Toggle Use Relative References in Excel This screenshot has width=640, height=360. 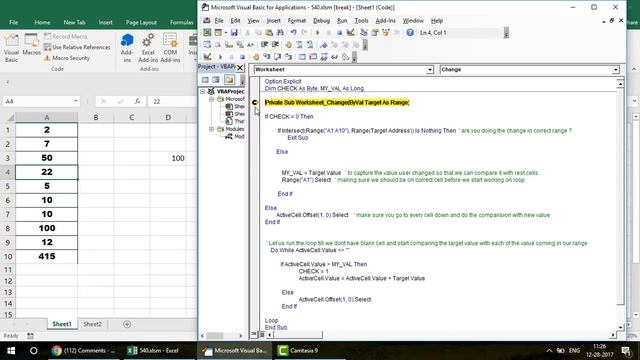78,47
